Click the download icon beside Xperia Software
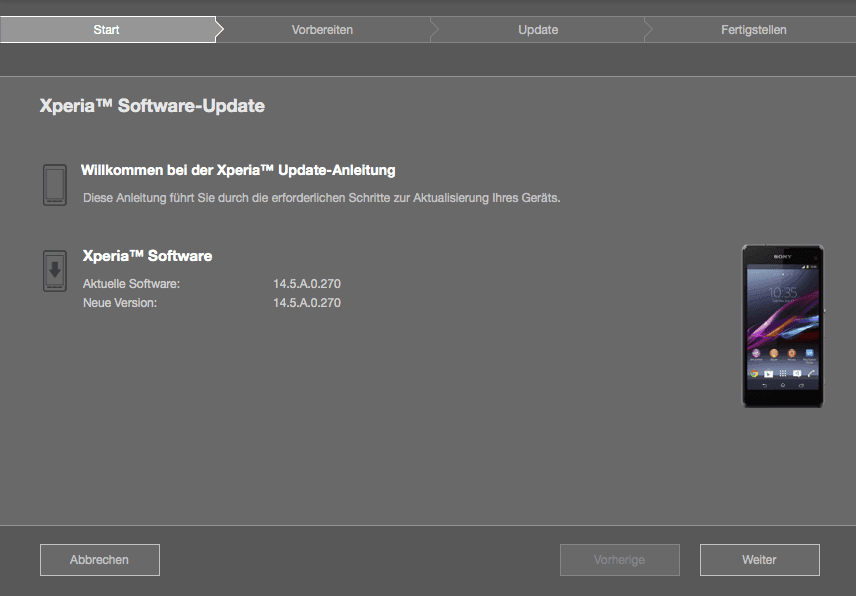This screenshot has height=596, width=856. (55, 271)
